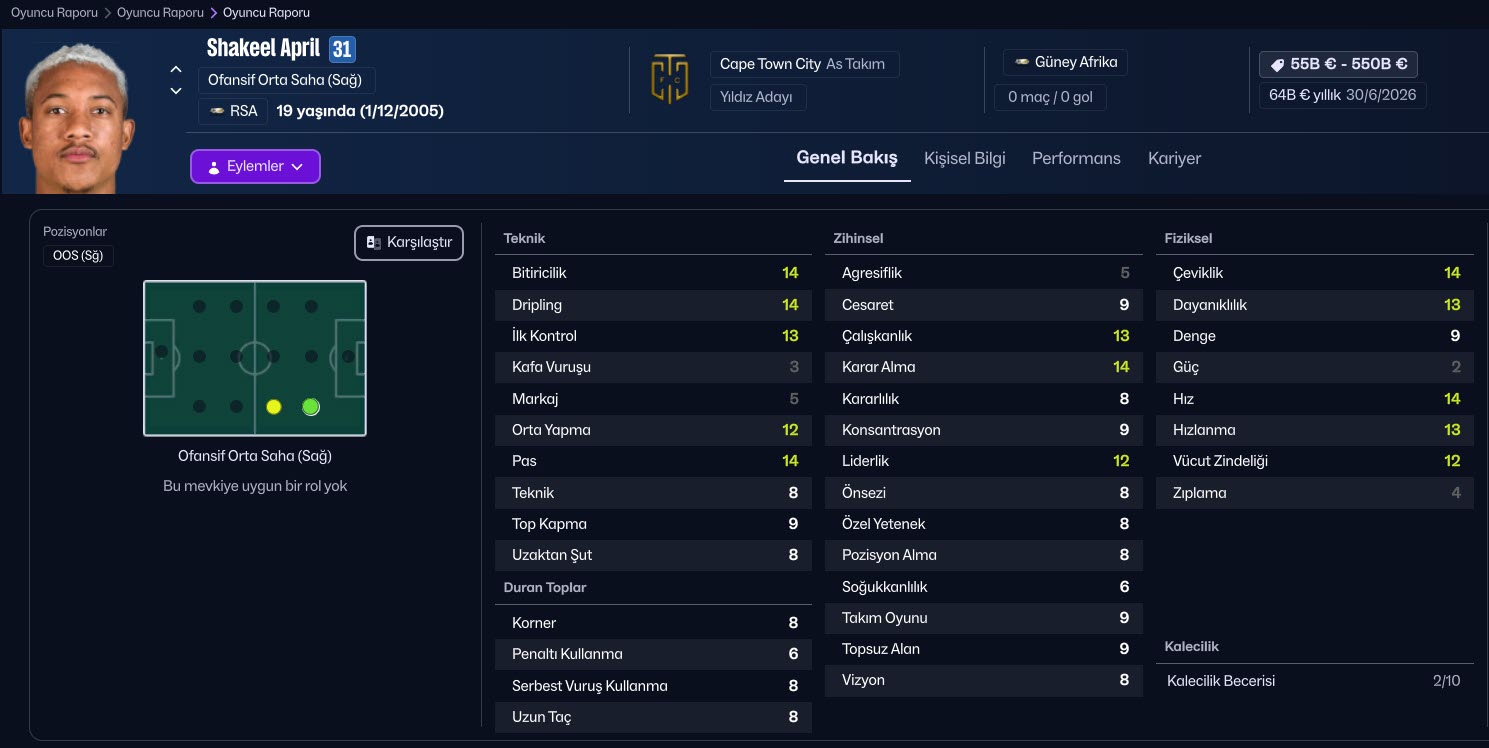Click the green position dot on the pitch
Image resolution: width=1489 pixels, height=748 pixels.
[311, 407]
